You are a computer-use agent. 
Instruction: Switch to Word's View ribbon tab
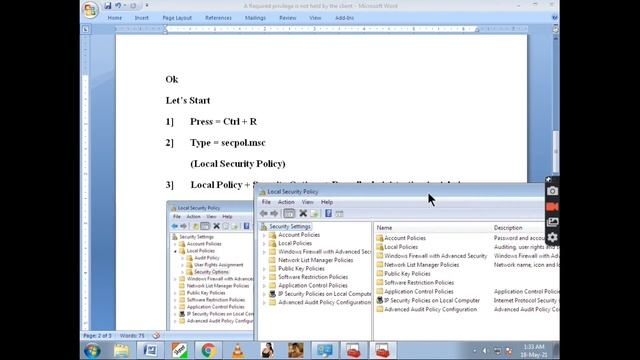click(315, 18)
